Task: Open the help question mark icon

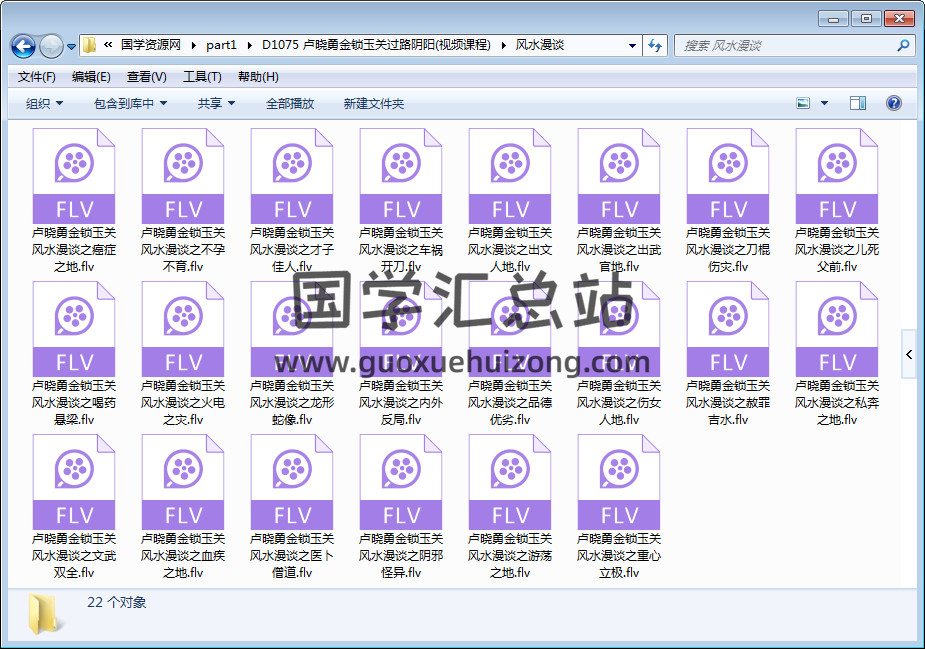Action: 893,103
